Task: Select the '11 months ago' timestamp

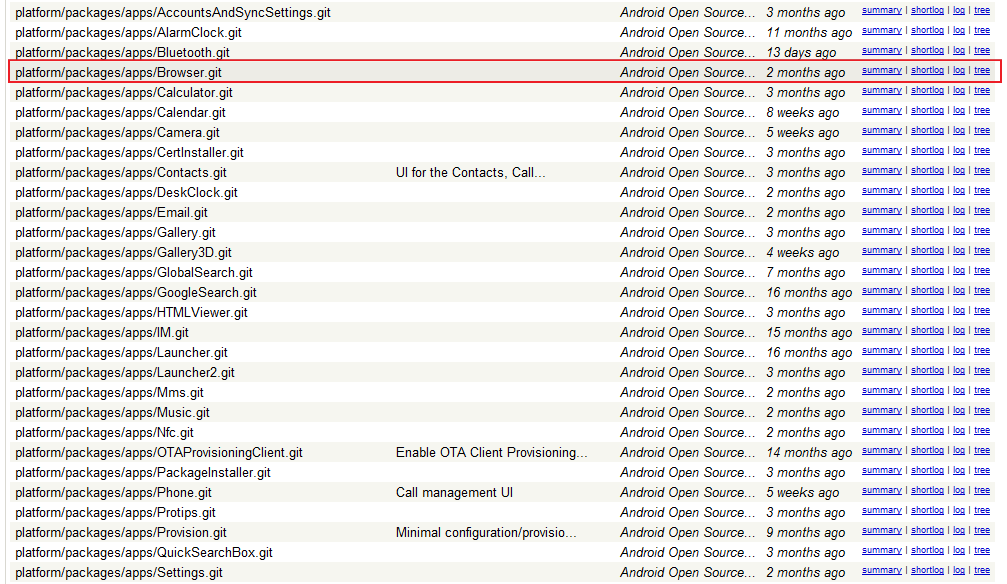Action: click(809, 33)
